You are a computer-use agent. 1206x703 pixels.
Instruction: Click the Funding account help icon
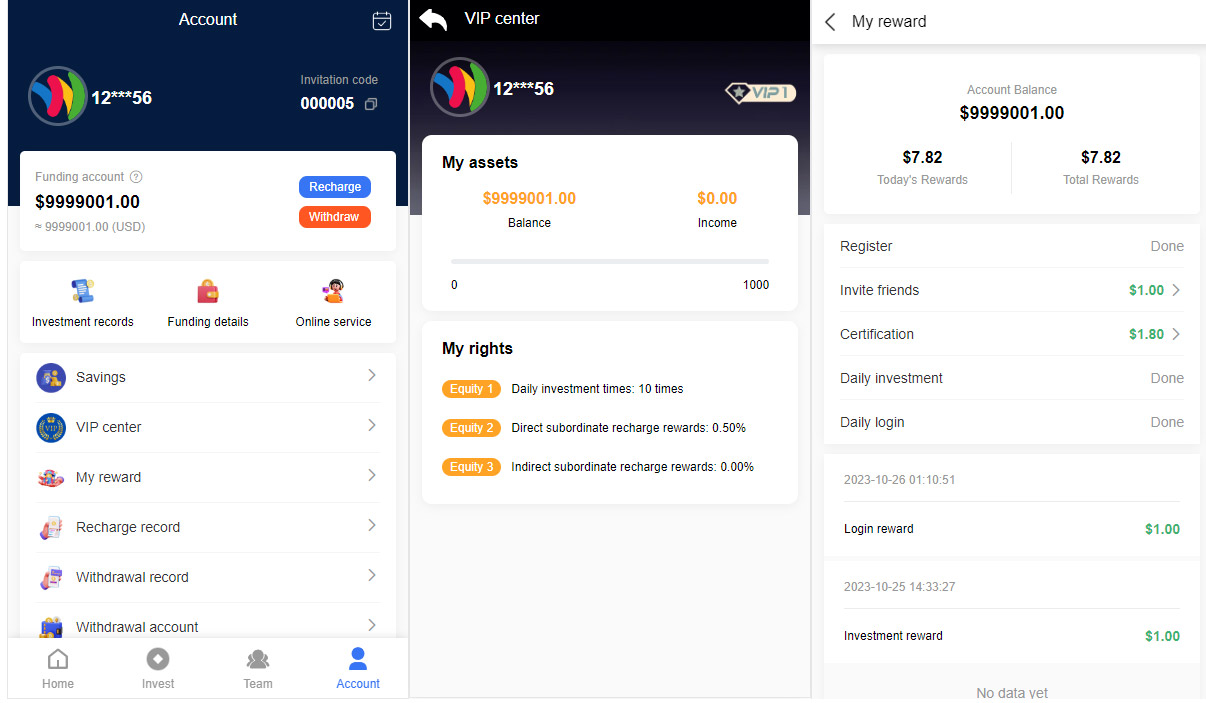click(x=136, y=177)
